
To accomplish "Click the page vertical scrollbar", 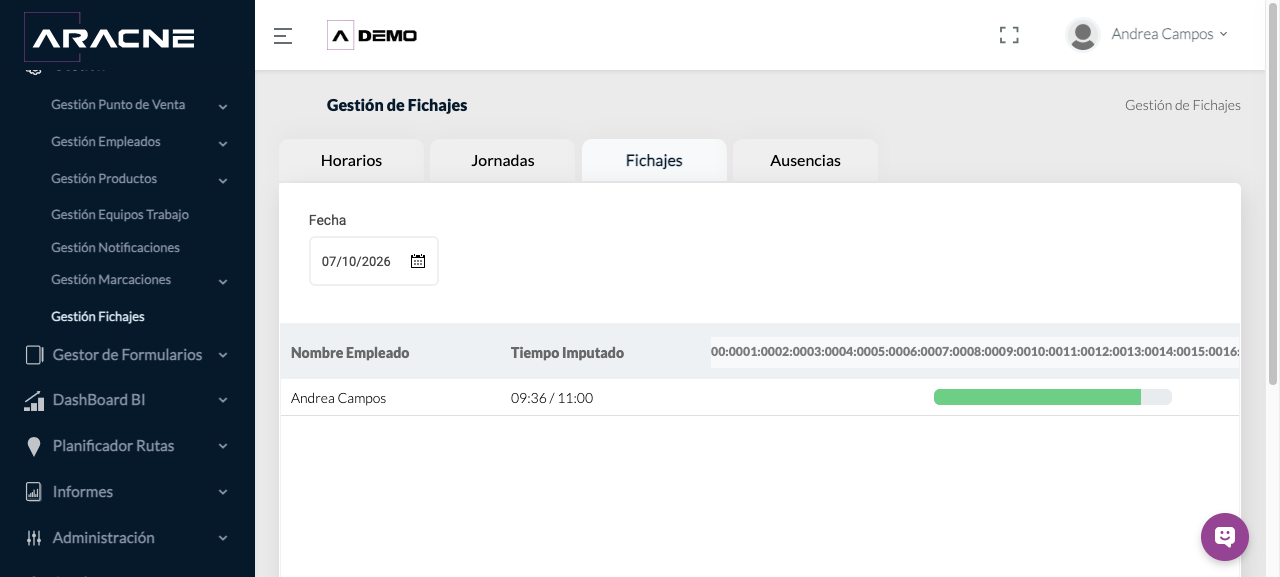I will point(1273,192).
